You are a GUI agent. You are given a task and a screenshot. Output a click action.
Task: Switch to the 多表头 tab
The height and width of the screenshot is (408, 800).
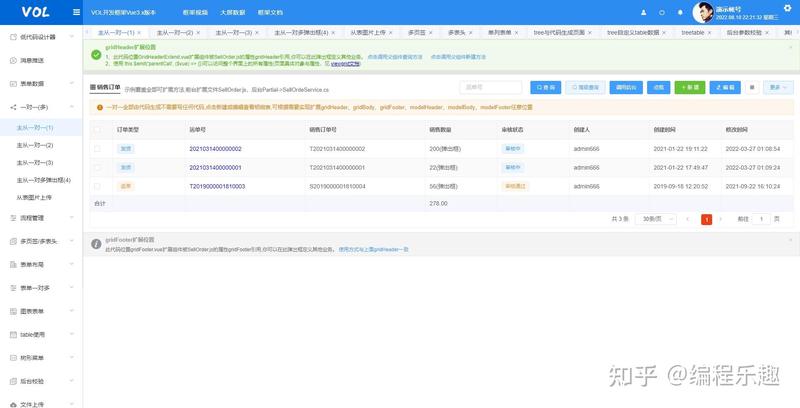coord(456,33)
